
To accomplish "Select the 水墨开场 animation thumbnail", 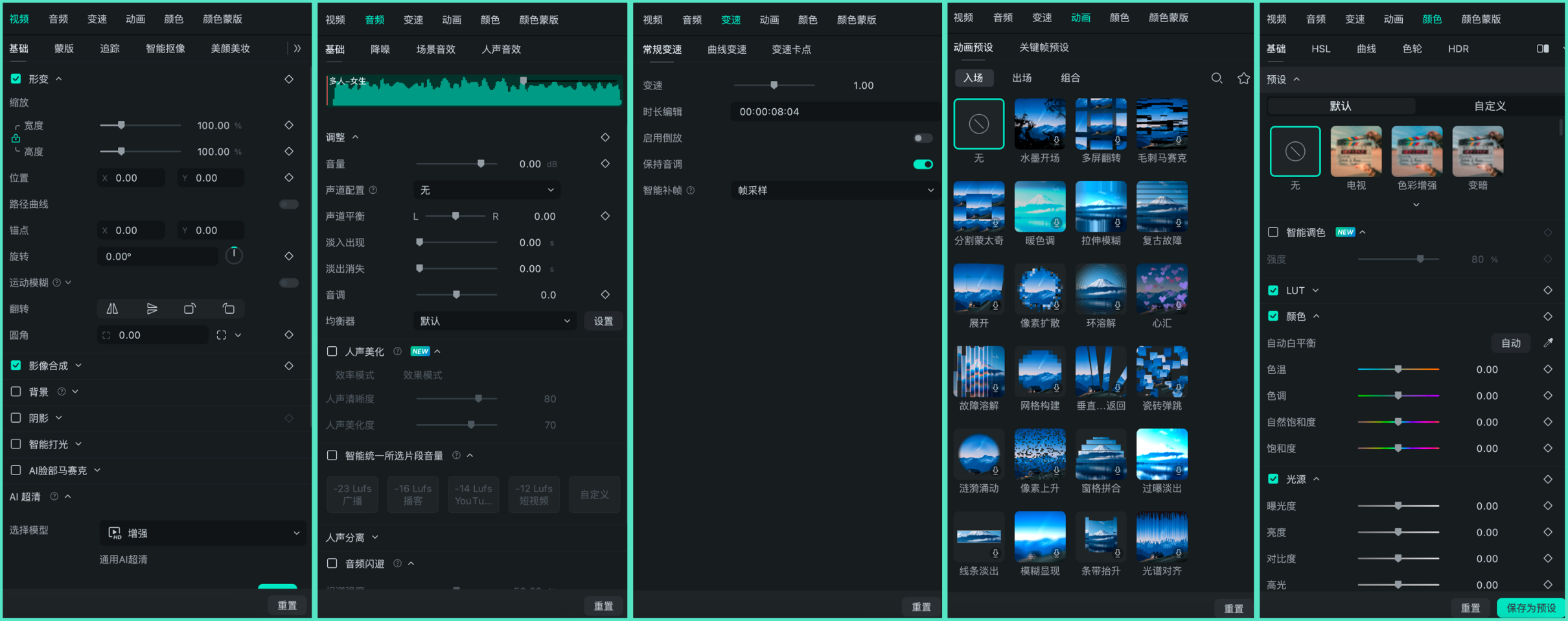I will point(1040,124).
